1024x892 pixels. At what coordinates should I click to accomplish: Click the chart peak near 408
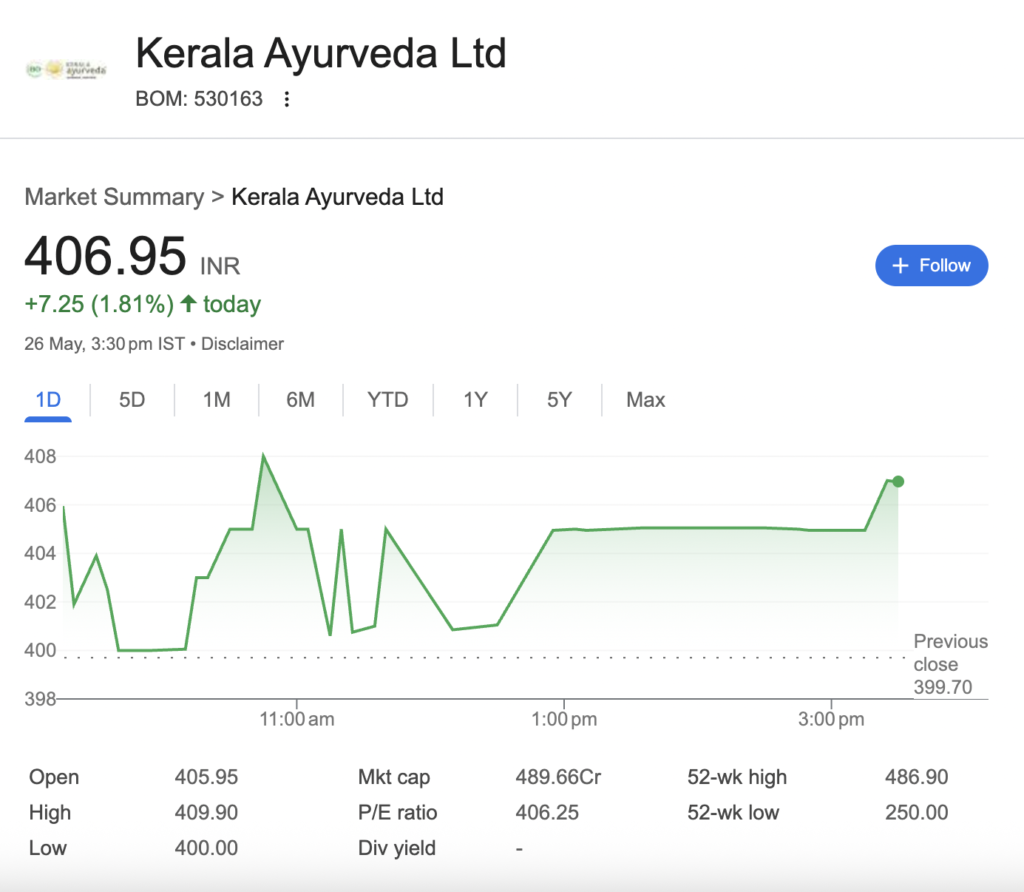click(263, 456)
